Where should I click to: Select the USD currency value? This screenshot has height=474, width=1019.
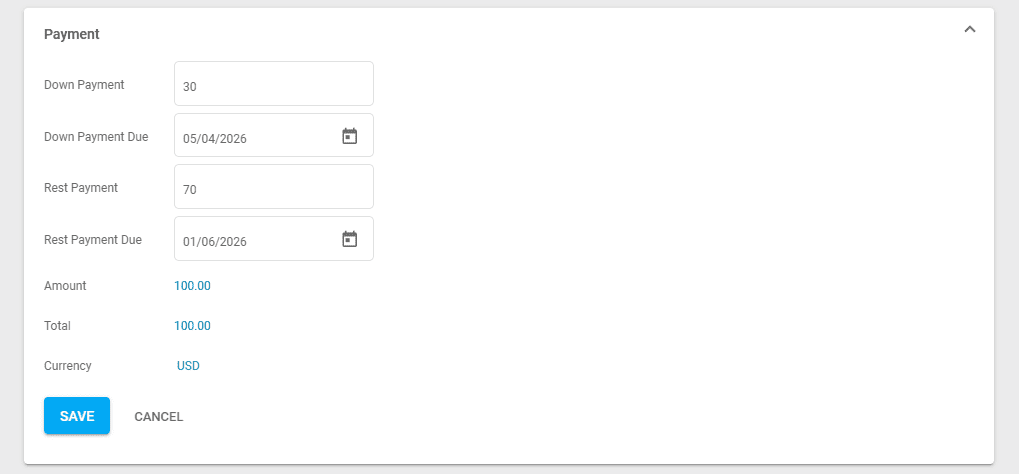[x=188, y=366]
